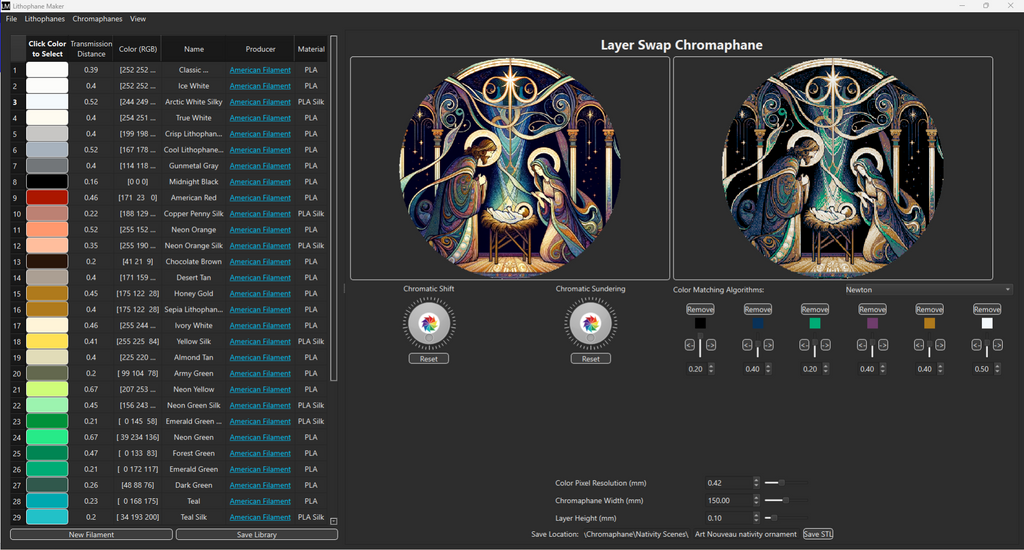Click the Color Pixel Resolution spinner arrows

coord(756,483)
